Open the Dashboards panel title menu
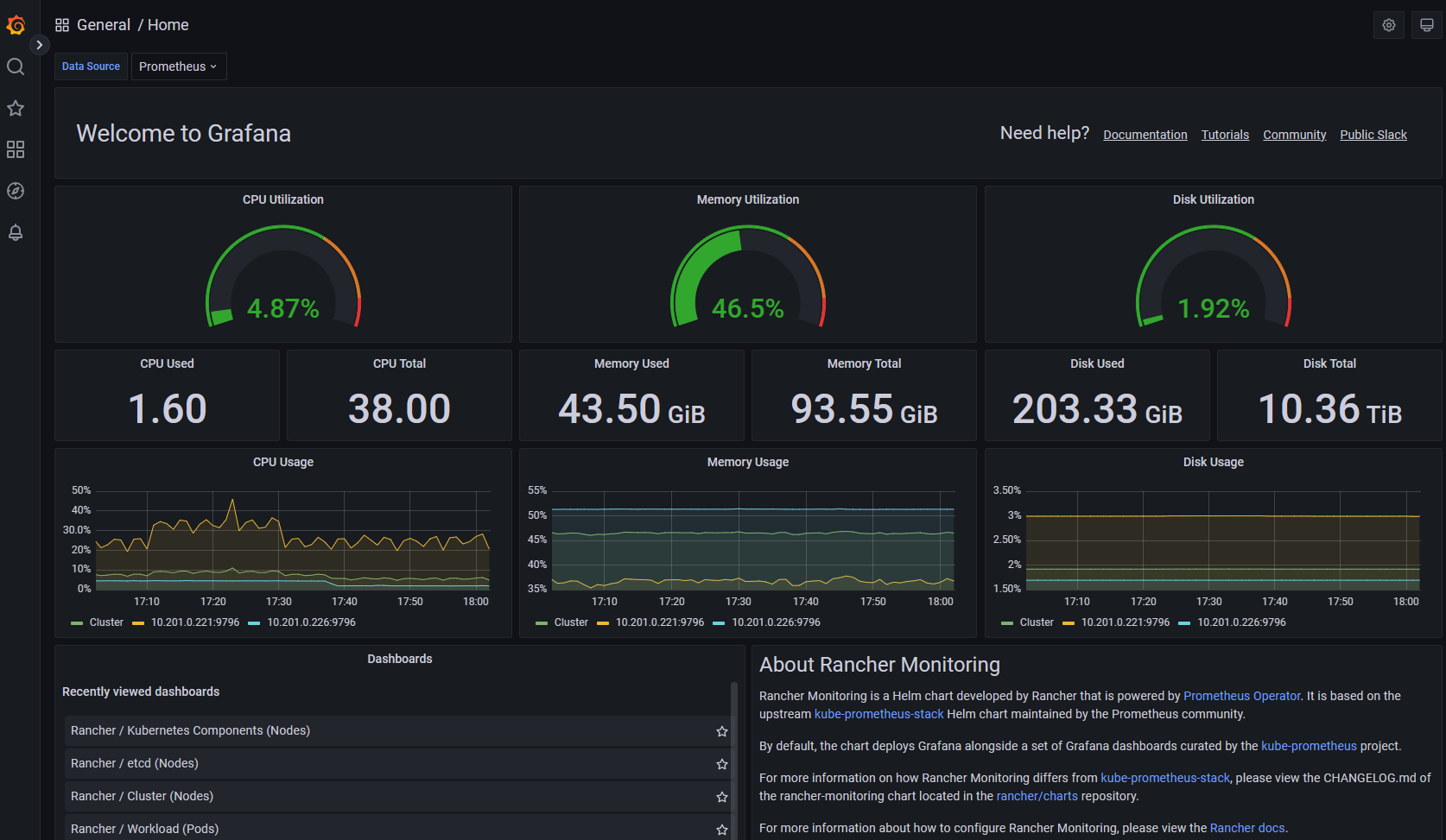1446x840 pixels. click(x=399, y=659)
